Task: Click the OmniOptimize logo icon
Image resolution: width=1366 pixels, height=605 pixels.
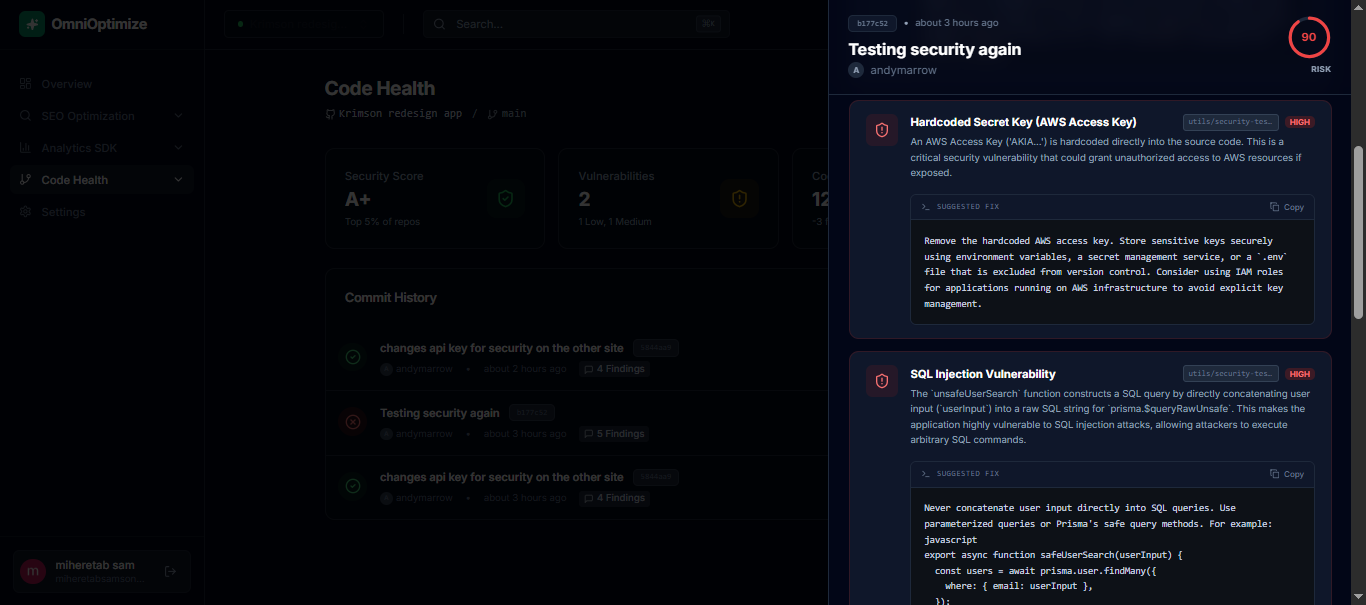Action: pyautogui.click(x=32, y=24)
